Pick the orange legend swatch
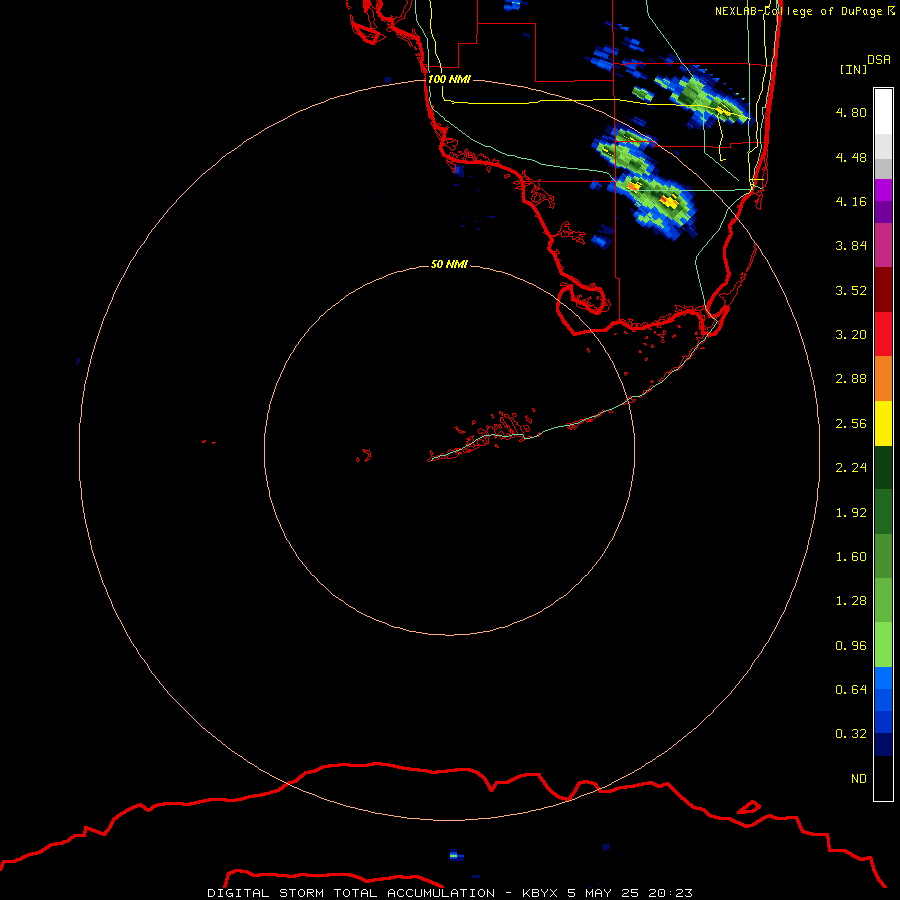The height and width of the screenshot is (900, 900). click(883, 379)
